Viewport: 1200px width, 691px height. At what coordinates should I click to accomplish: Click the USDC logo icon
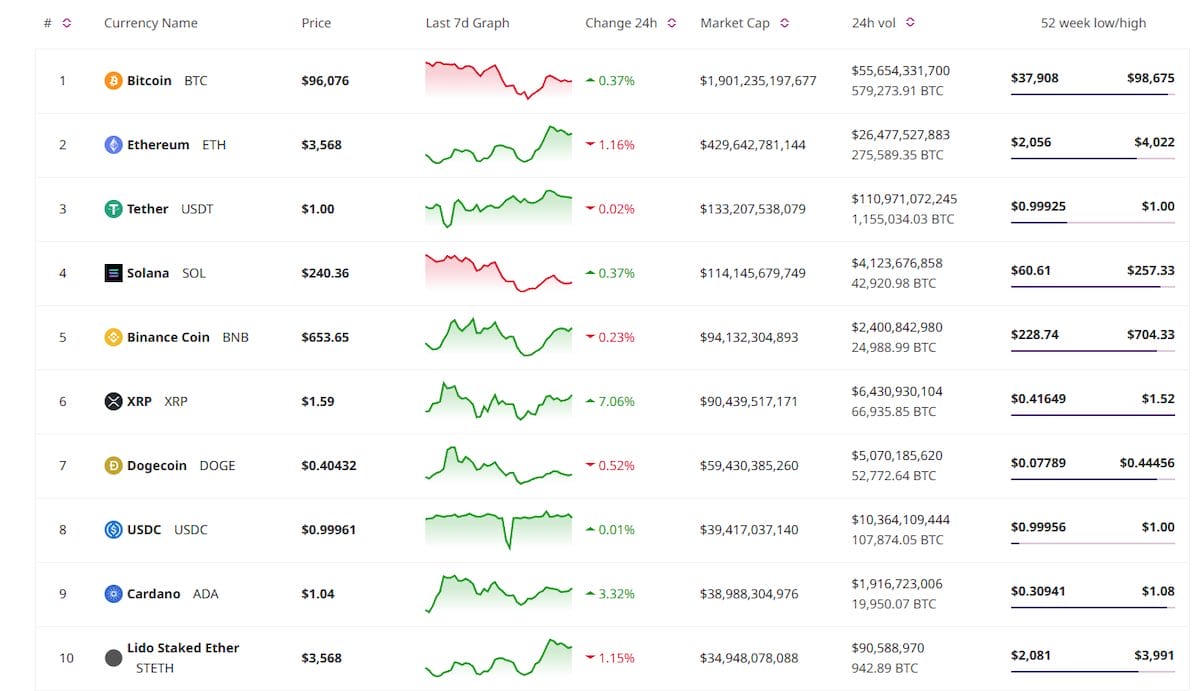(113, 529)
